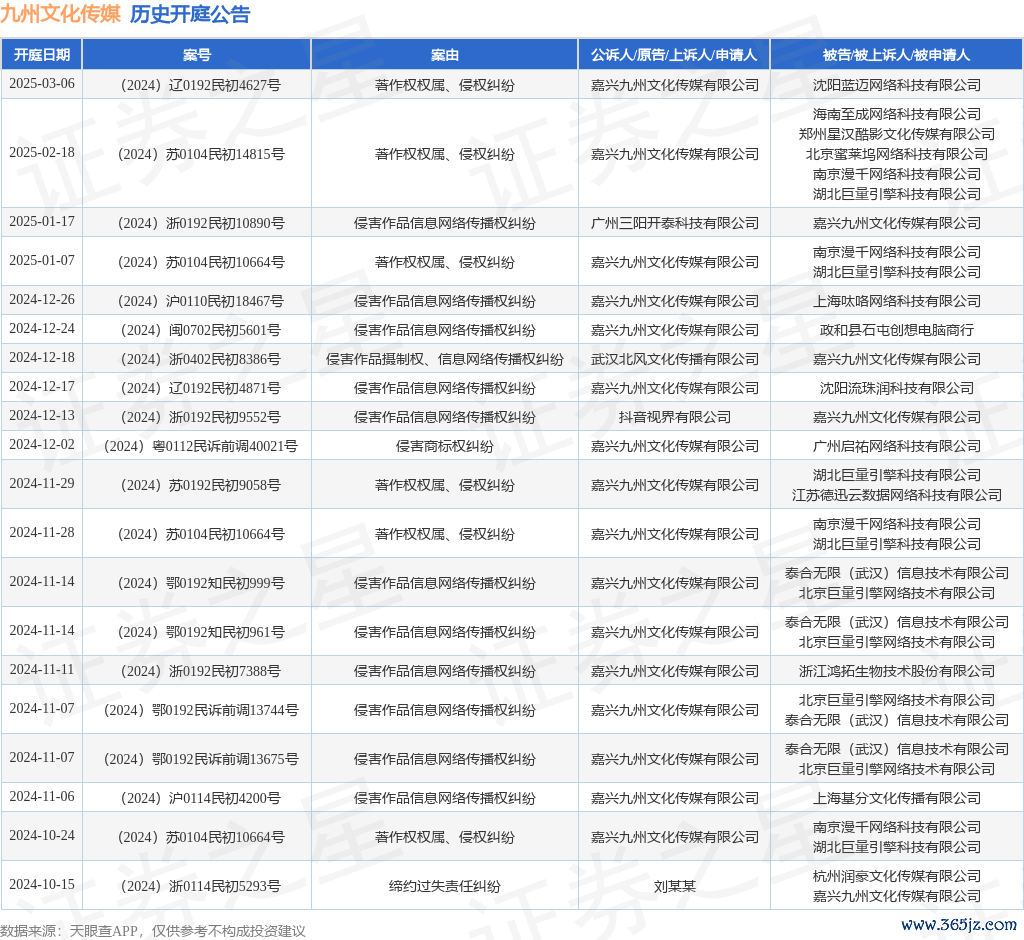Image resolution: width=1024 pixels, height=940 pixels.
Task: Click the 九州文化传媒 title text
Action: (61, 14)
